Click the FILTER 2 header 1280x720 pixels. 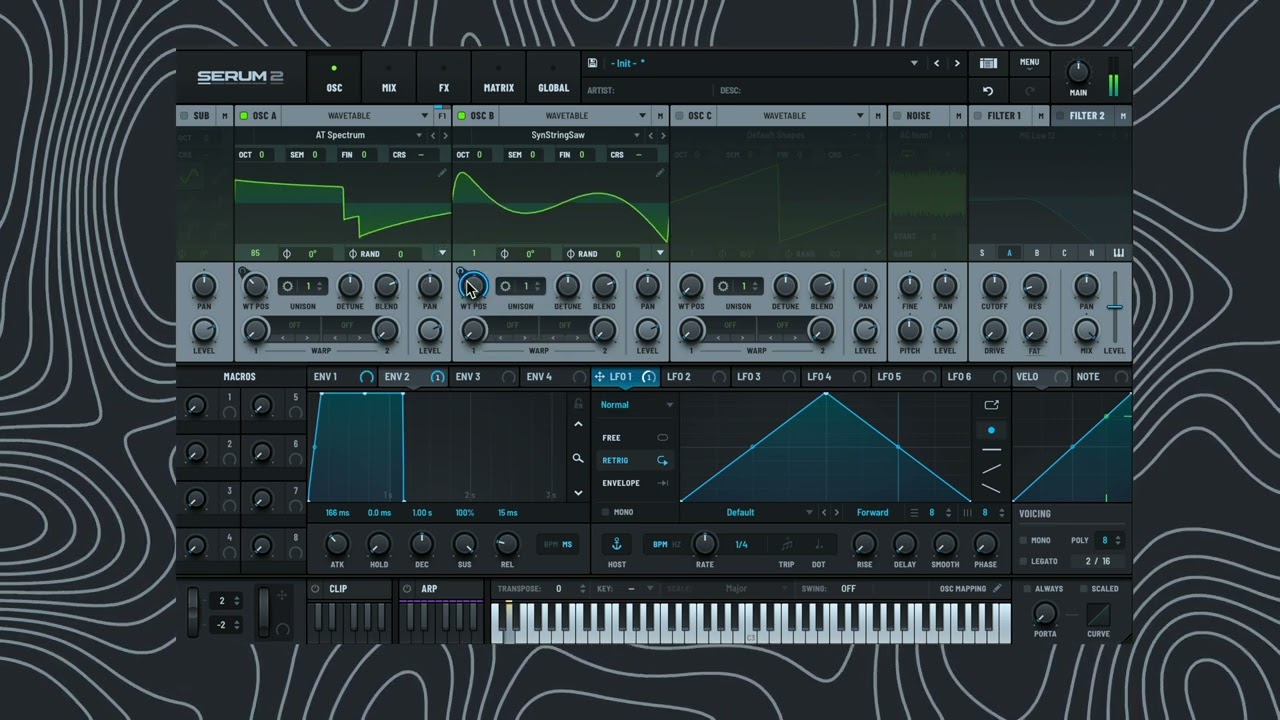(x=1087, y=116)
